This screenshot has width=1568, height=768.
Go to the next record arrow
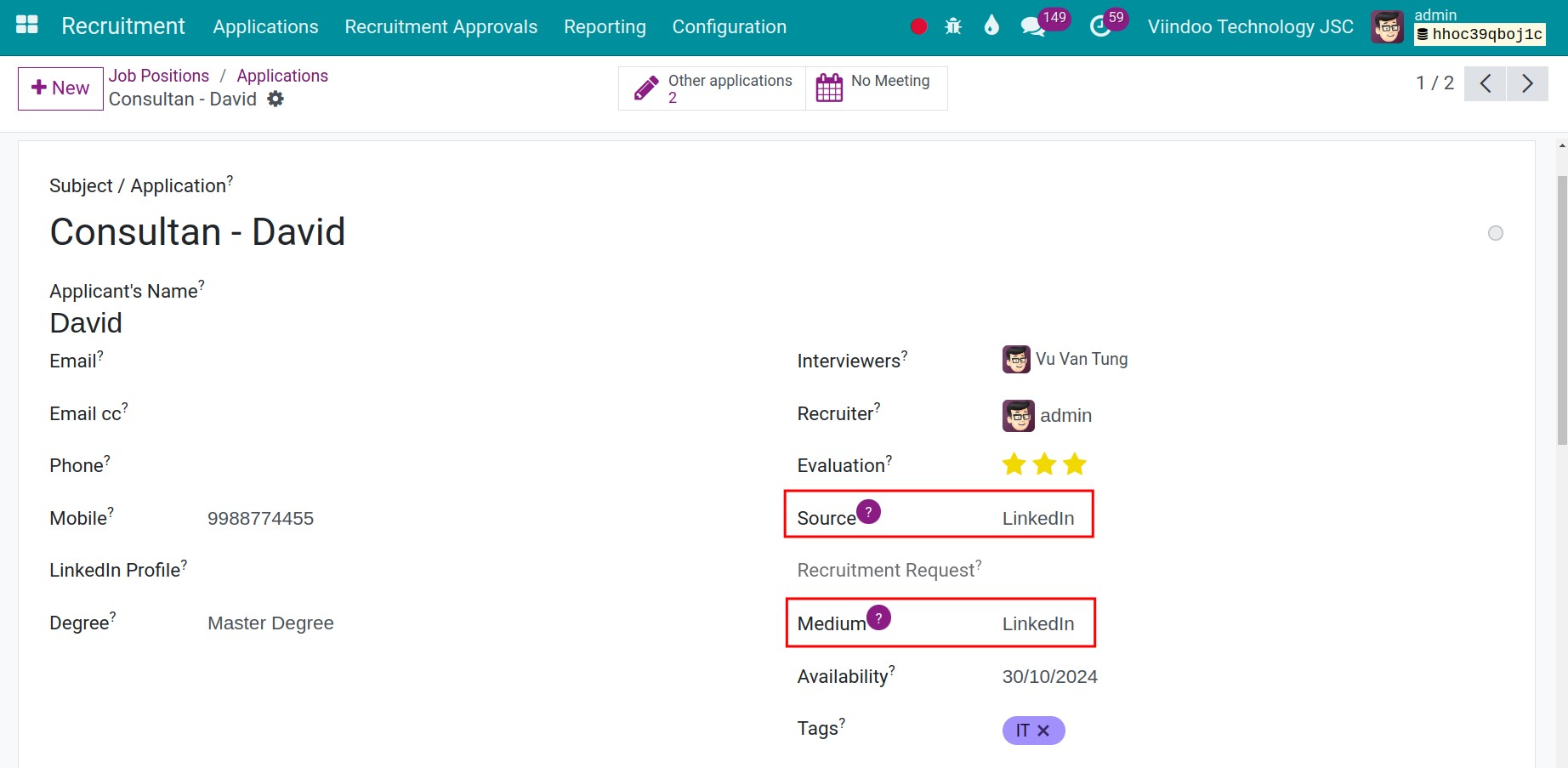(x=1527, y=83)
